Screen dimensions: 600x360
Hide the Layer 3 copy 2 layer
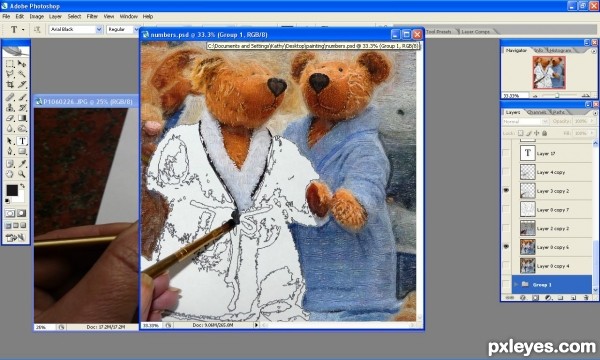pos(506,191)
